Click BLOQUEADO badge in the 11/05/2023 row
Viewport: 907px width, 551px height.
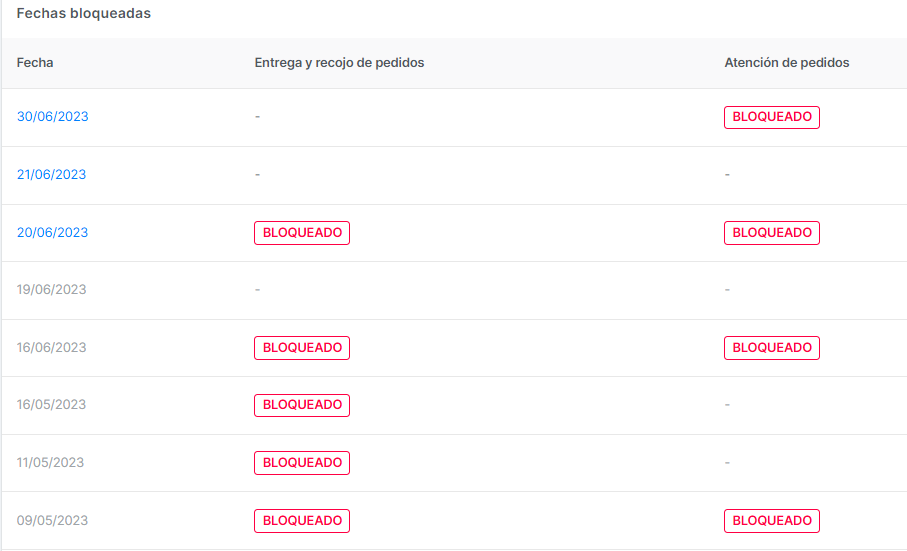(302, 463)
